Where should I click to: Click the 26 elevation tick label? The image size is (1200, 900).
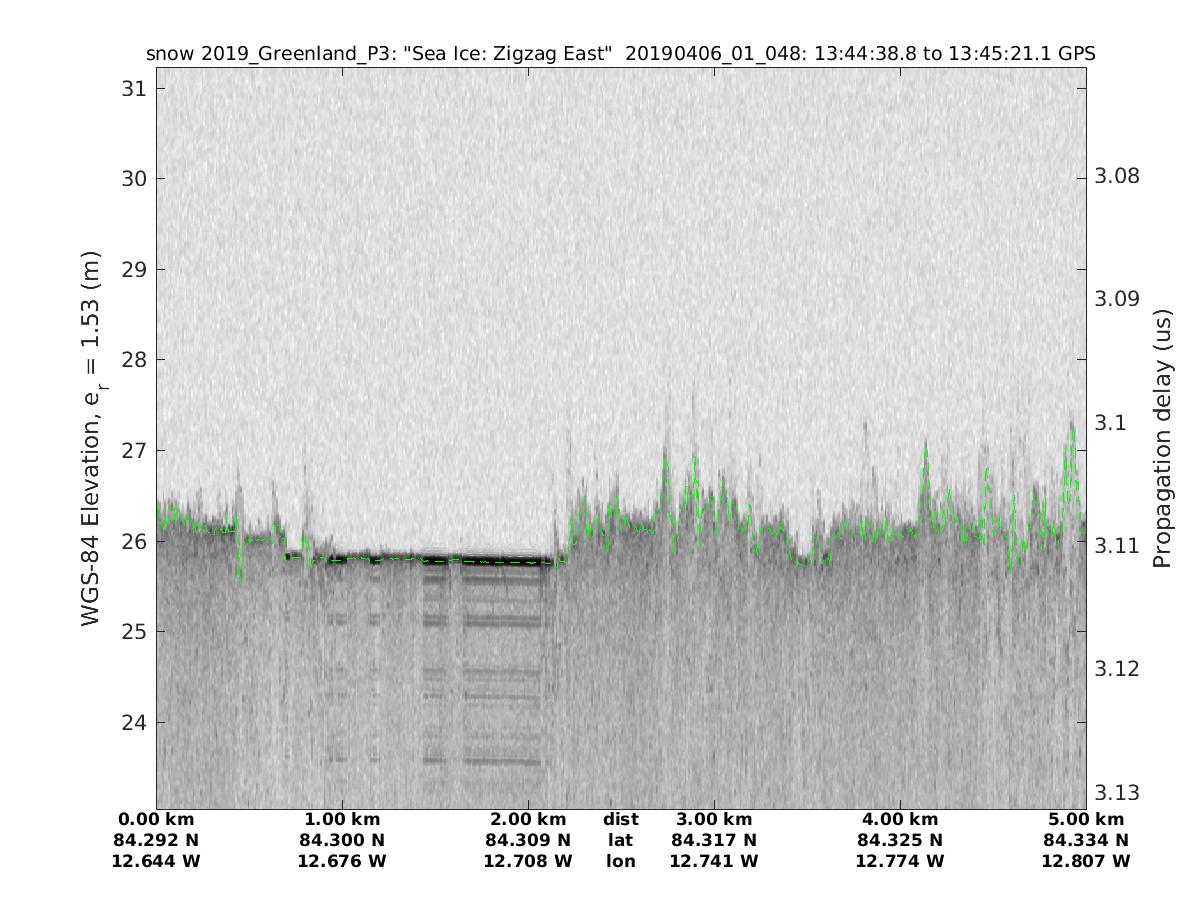pyautogui.click(x=129, y=541)
